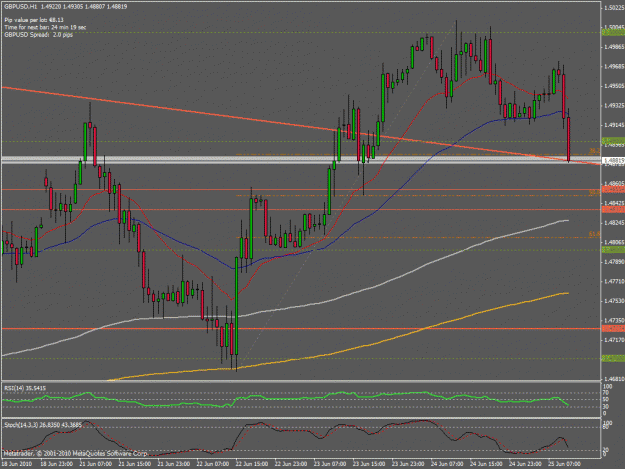The width and height of the screenshot is (625, 469).
Task: Click the 1.47350 price axis label
Action: point(614,320)
